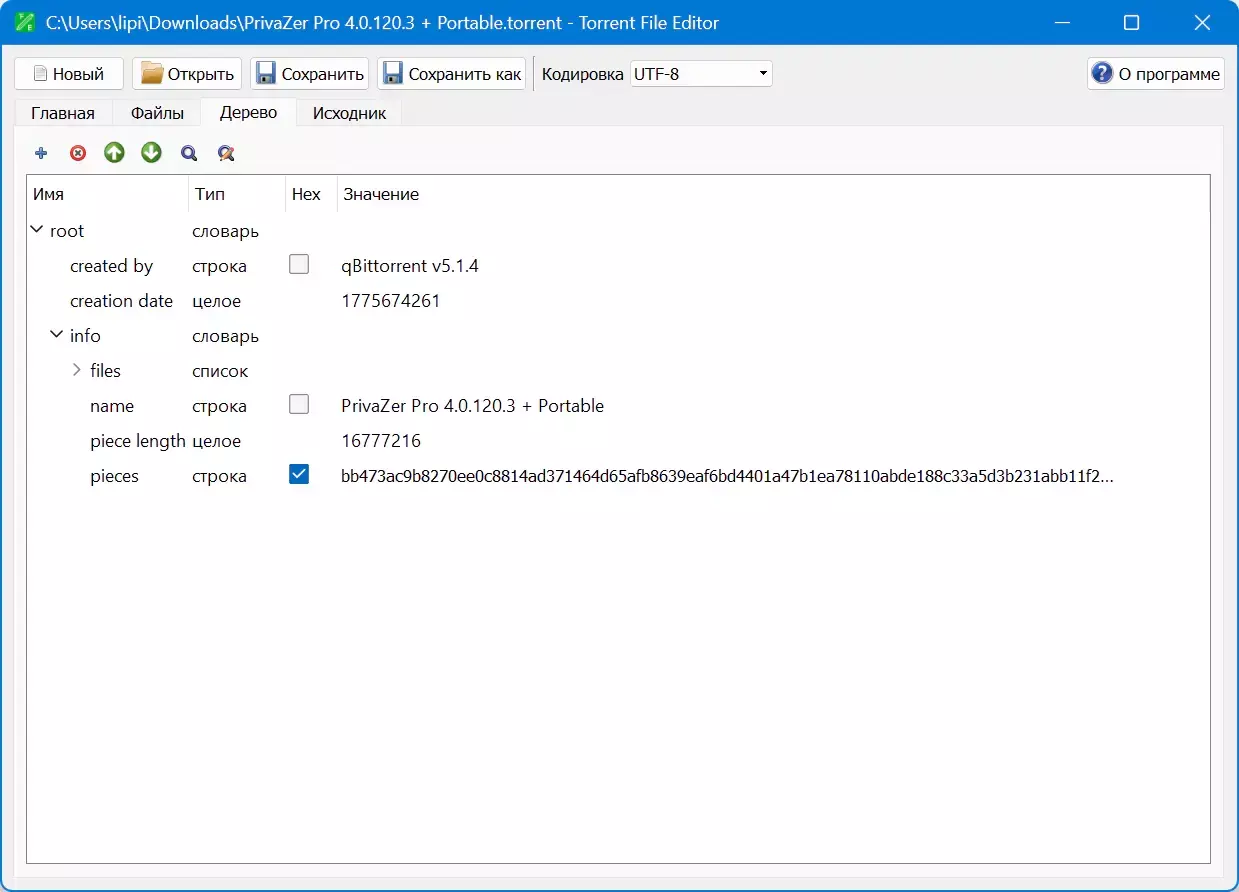
Task: Click the blue plus add item icon
Action: [41, 153]
